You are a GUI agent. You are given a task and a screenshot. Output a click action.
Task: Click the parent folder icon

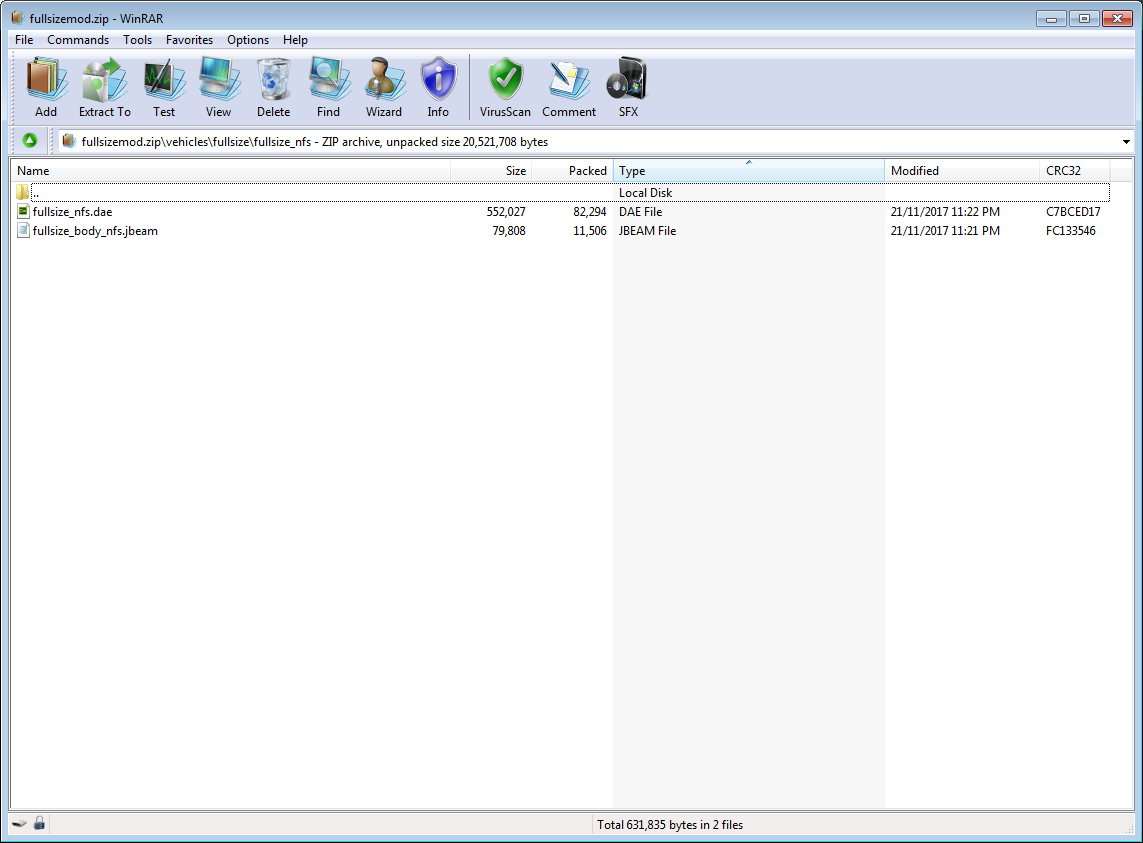pos(23,193)
